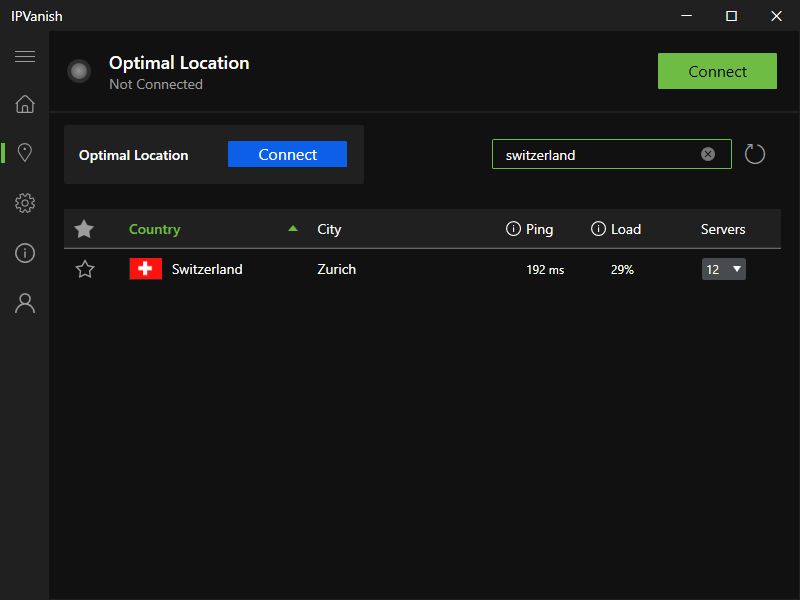Sort by favorites star column header

pyautogui.click(x=84, y=229)
